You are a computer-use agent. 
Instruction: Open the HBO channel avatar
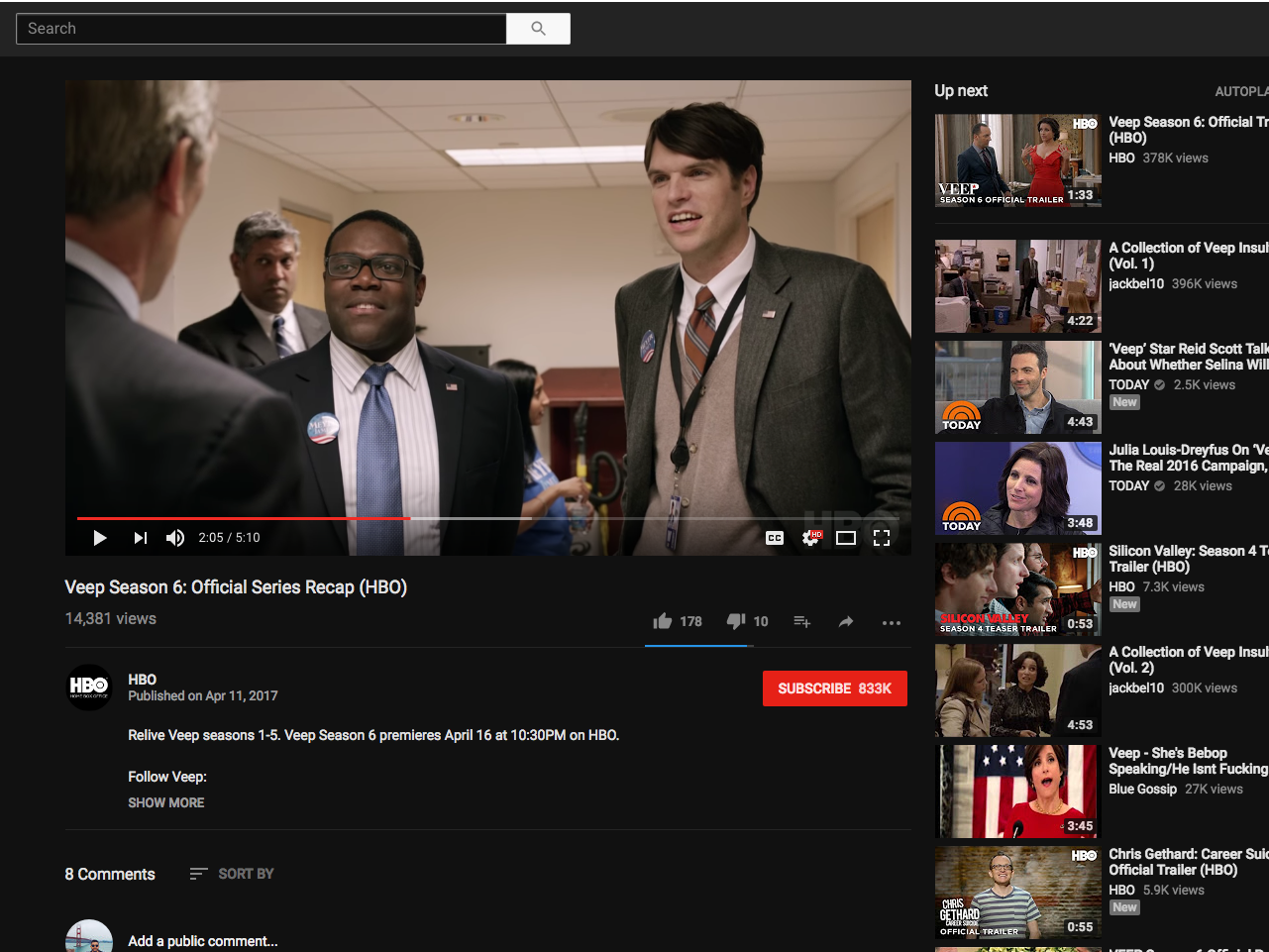point(88,687)
